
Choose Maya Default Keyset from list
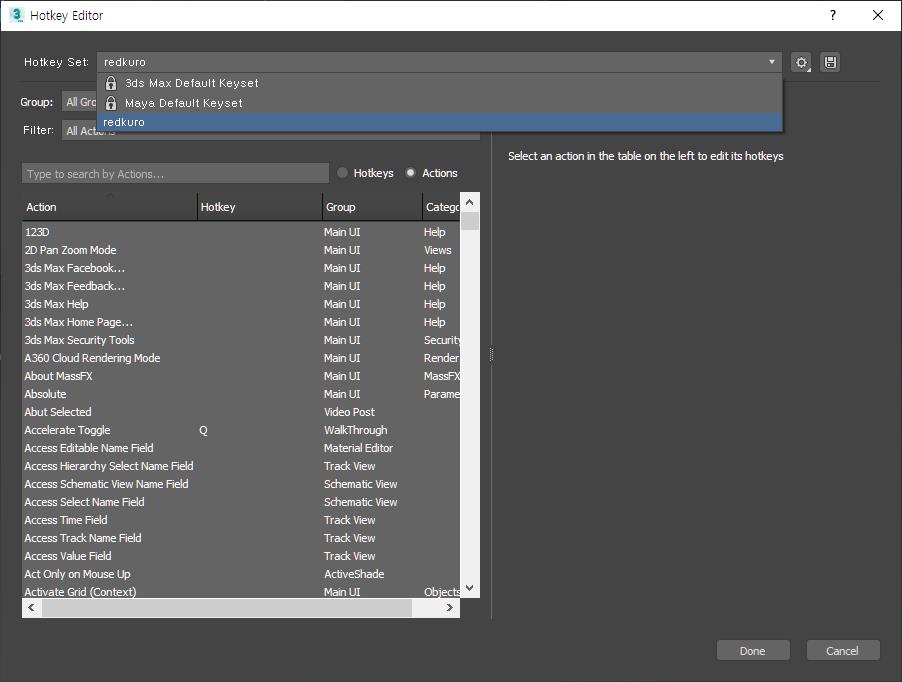click(x=439, y=103)
